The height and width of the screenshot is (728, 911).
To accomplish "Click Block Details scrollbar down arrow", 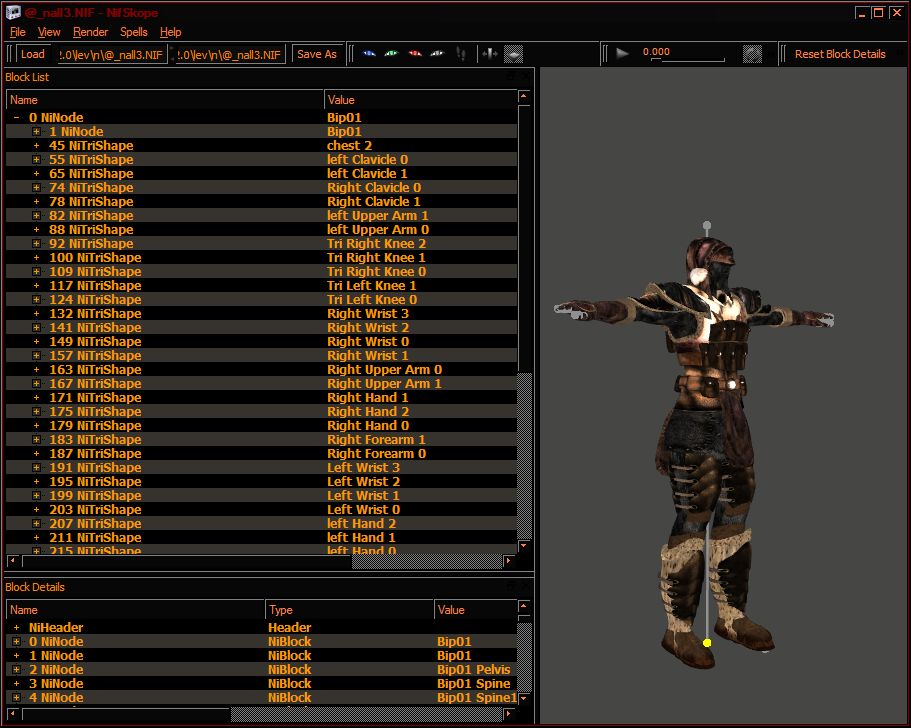I will [524, 698].
